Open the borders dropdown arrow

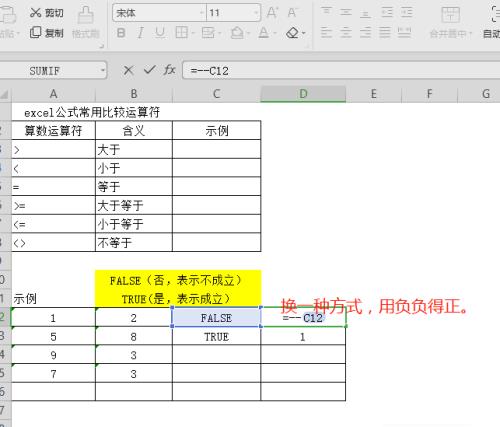[193, 33]
